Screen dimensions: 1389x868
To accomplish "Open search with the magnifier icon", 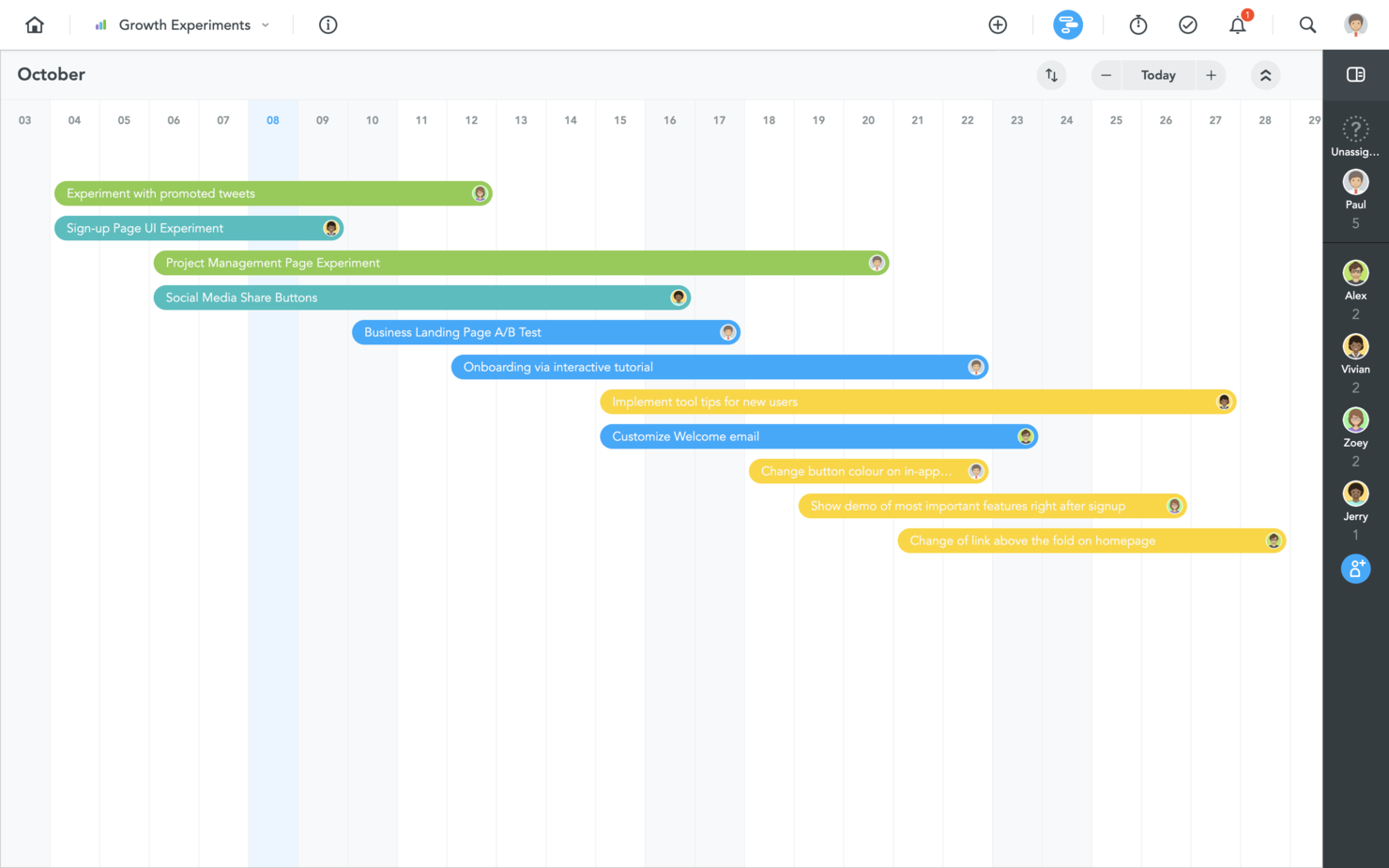I will [1307, 24].
